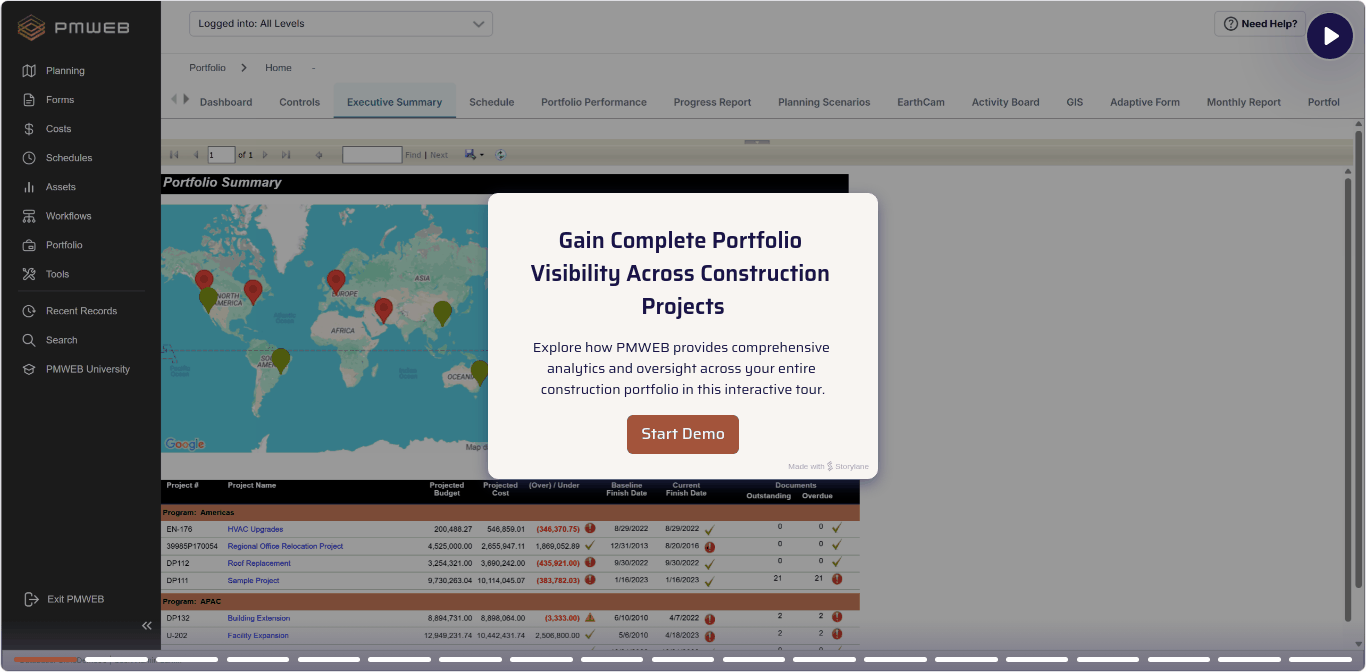Go to previous report page icon

point(196,155)
